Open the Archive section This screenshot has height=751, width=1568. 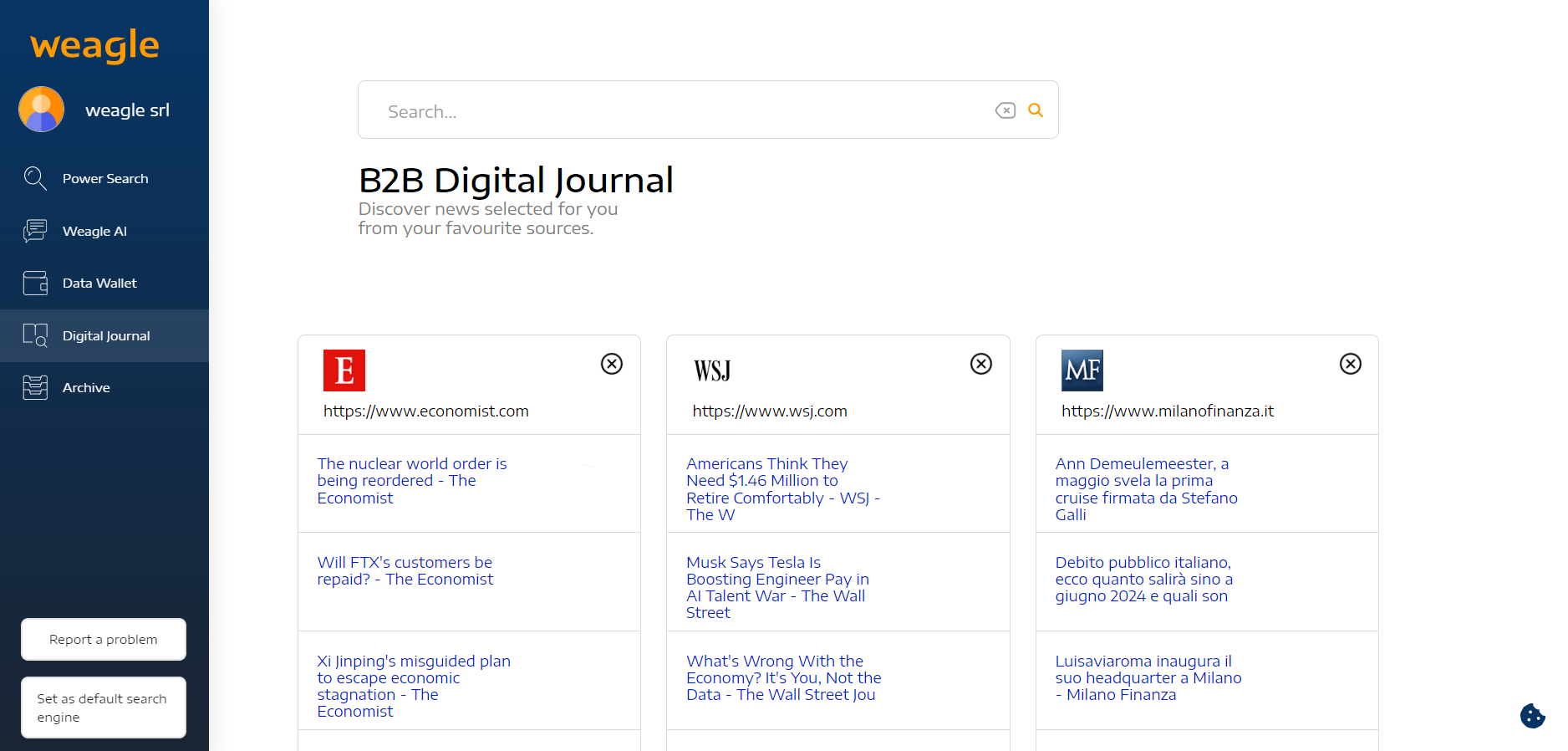click(x=86, y=388)
